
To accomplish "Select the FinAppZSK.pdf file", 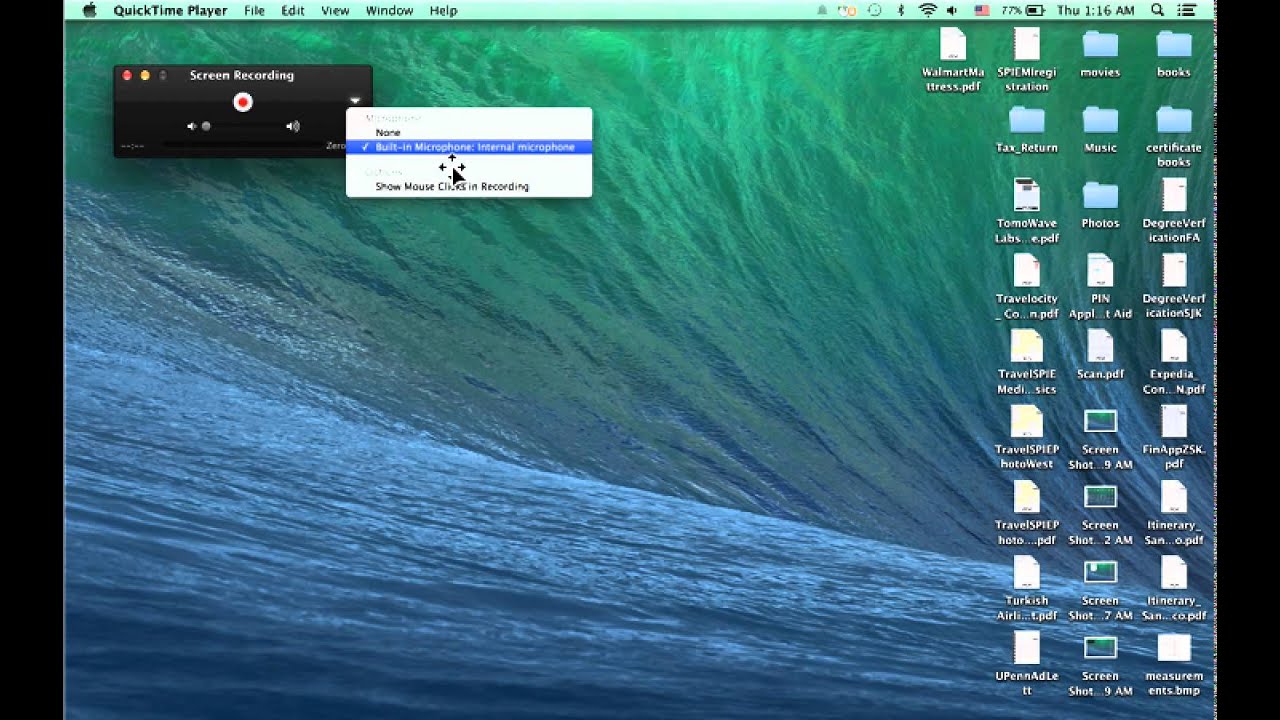I will pos(1174,438).
